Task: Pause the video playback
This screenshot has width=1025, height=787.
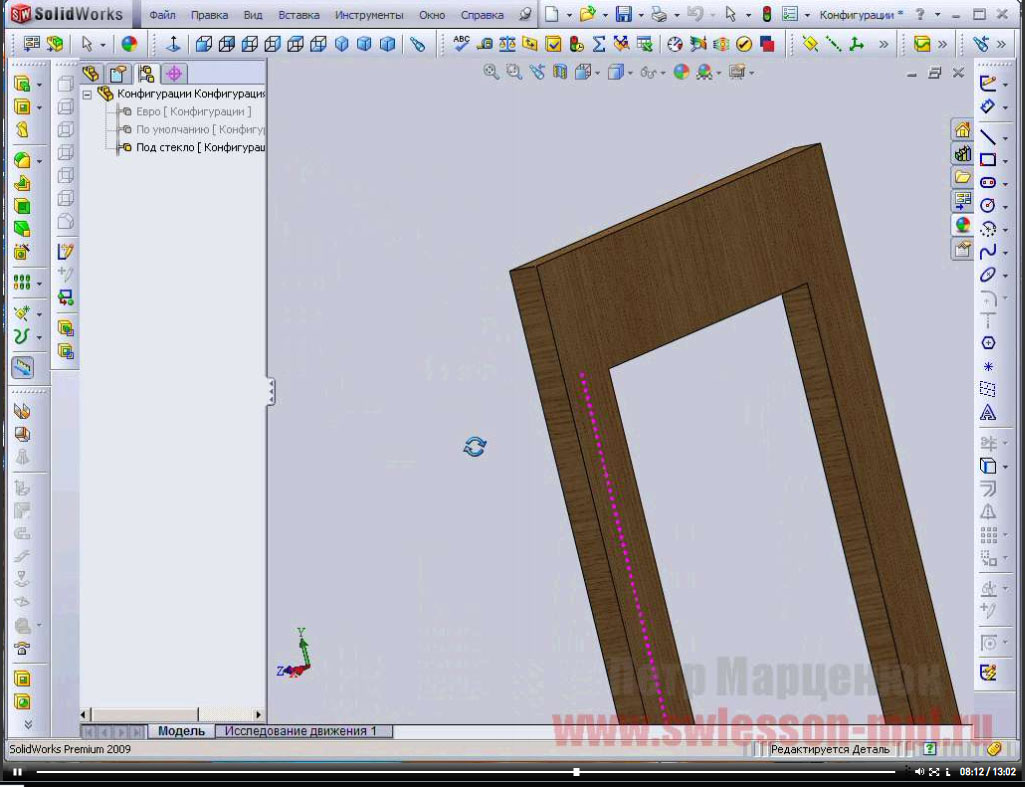Action: pos(17,772)
